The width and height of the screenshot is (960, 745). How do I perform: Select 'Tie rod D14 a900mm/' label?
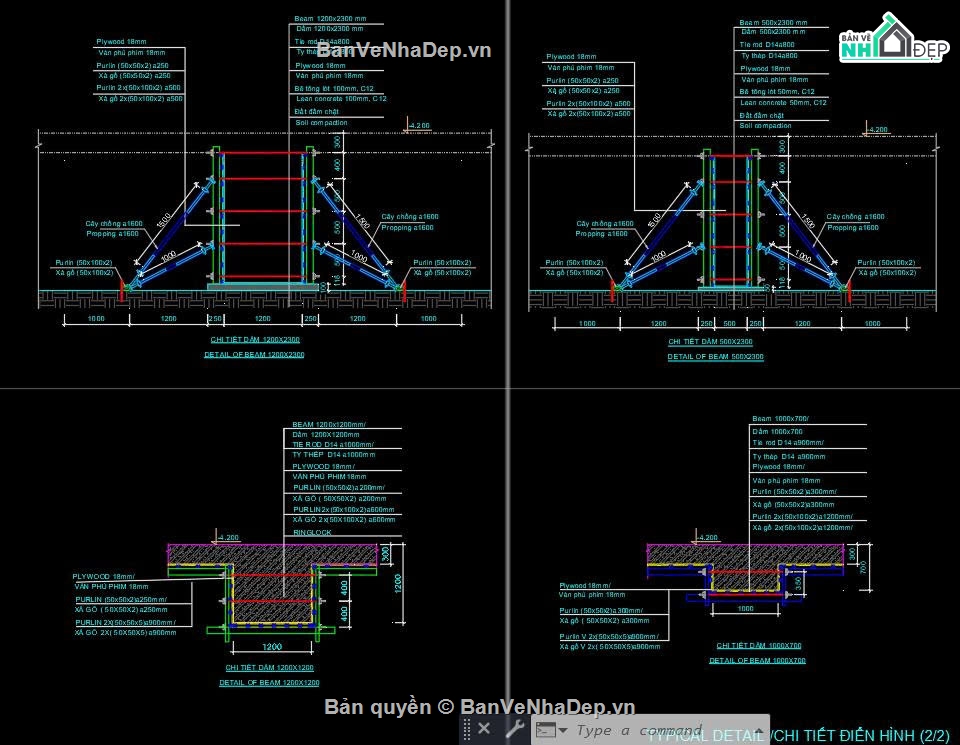[788, 443]
